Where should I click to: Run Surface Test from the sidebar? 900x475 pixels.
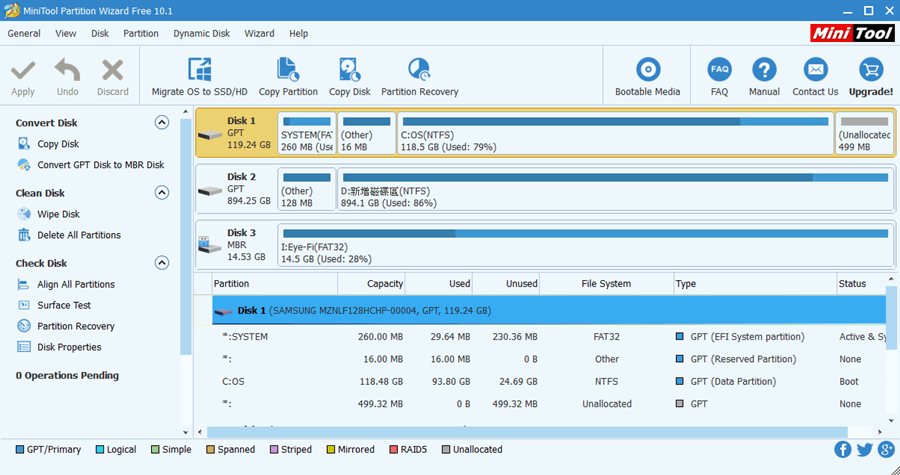point(64,305)
